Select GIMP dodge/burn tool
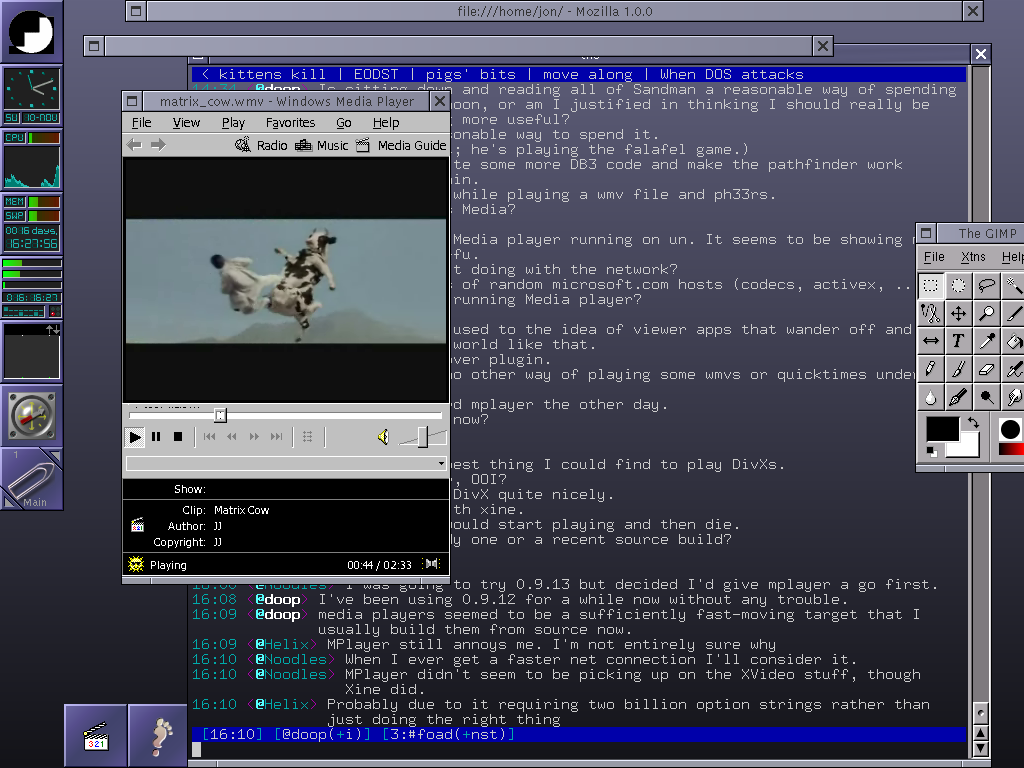 tap(987, 397)
